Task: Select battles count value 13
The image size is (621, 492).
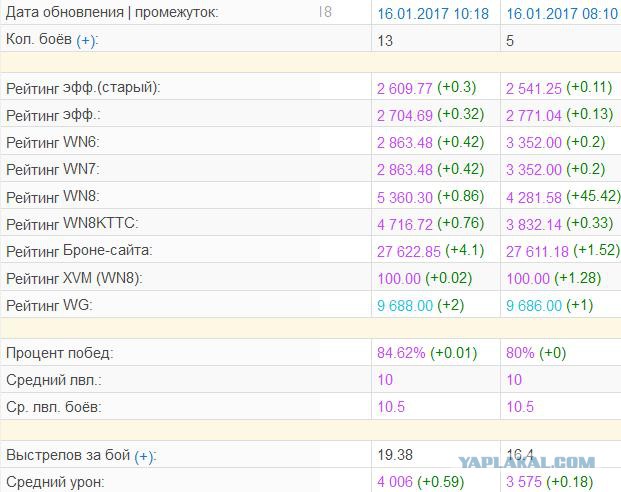Action: click(x=385, y=41)
